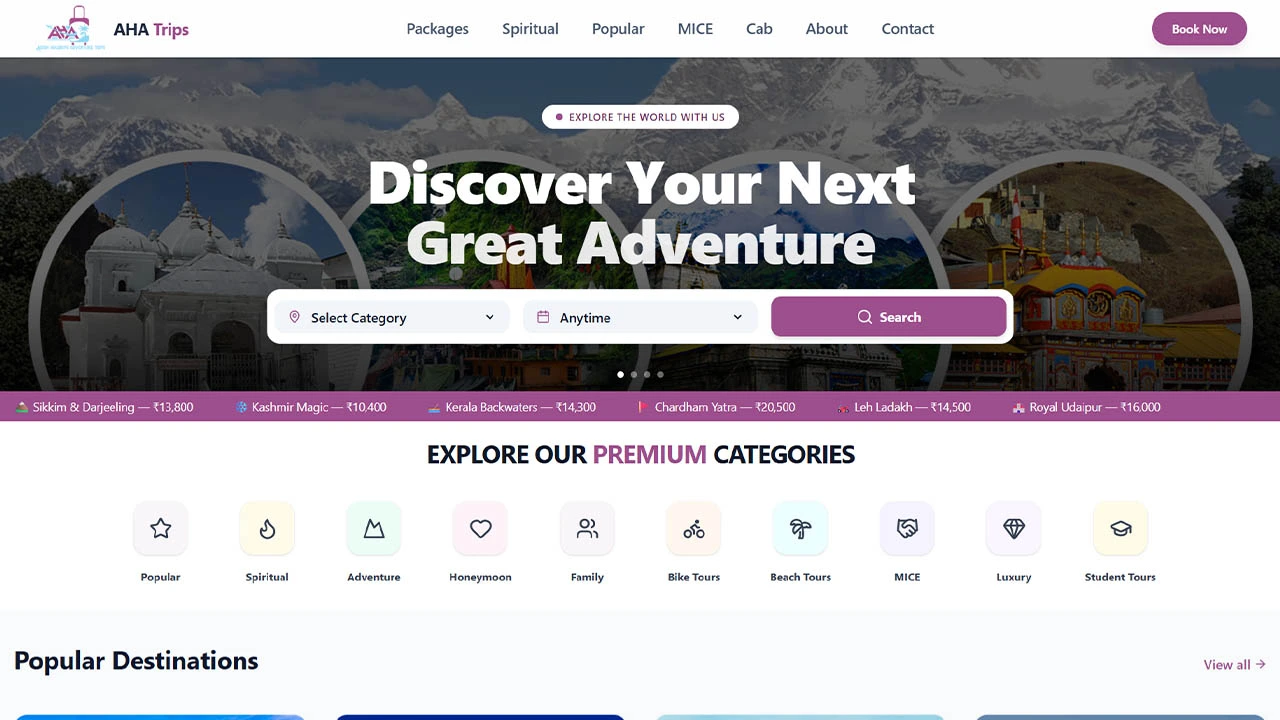The height and width of the screenshot is (720, 1280).
Task: Open the Packages menu item
Action: coord(437,29)
